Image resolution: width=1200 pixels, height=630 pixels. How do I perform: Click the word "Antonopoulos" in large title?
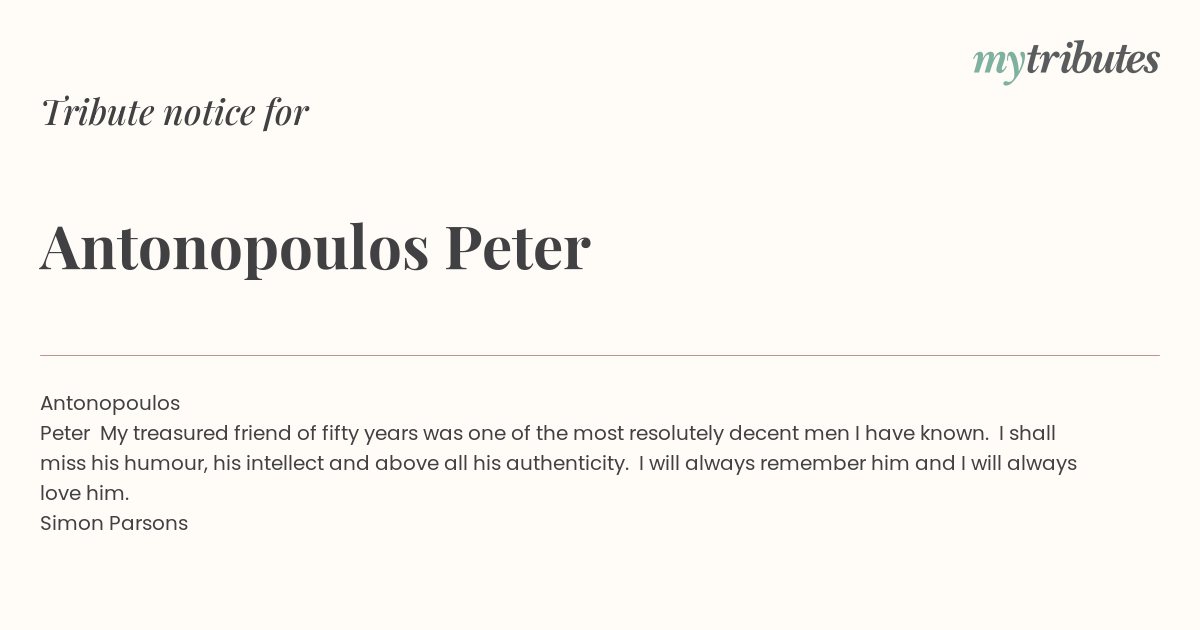click(234, 249)
